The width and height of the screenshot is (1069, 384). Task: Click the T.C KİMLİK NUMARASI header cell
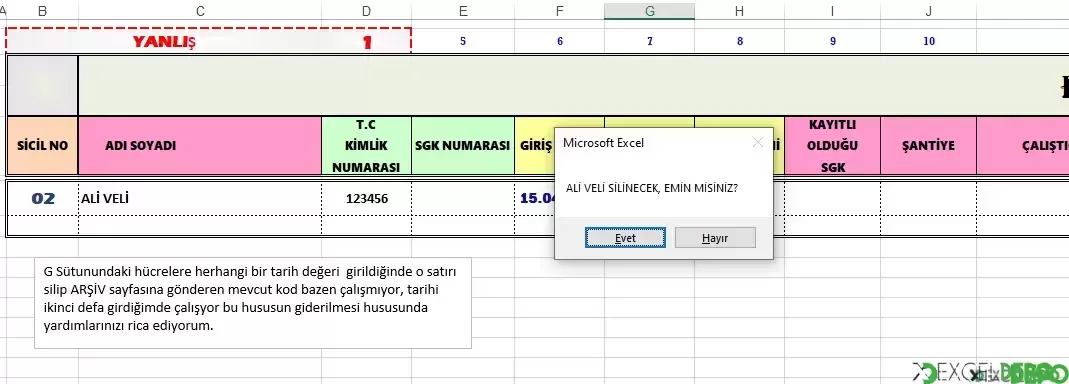click(x=367, y=145)
